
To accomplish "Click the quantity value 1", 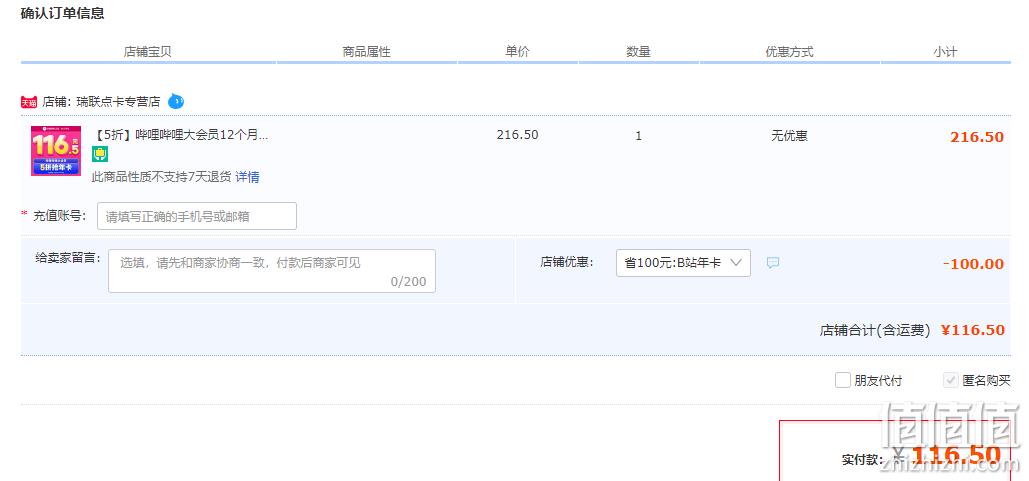I will 639,136.
